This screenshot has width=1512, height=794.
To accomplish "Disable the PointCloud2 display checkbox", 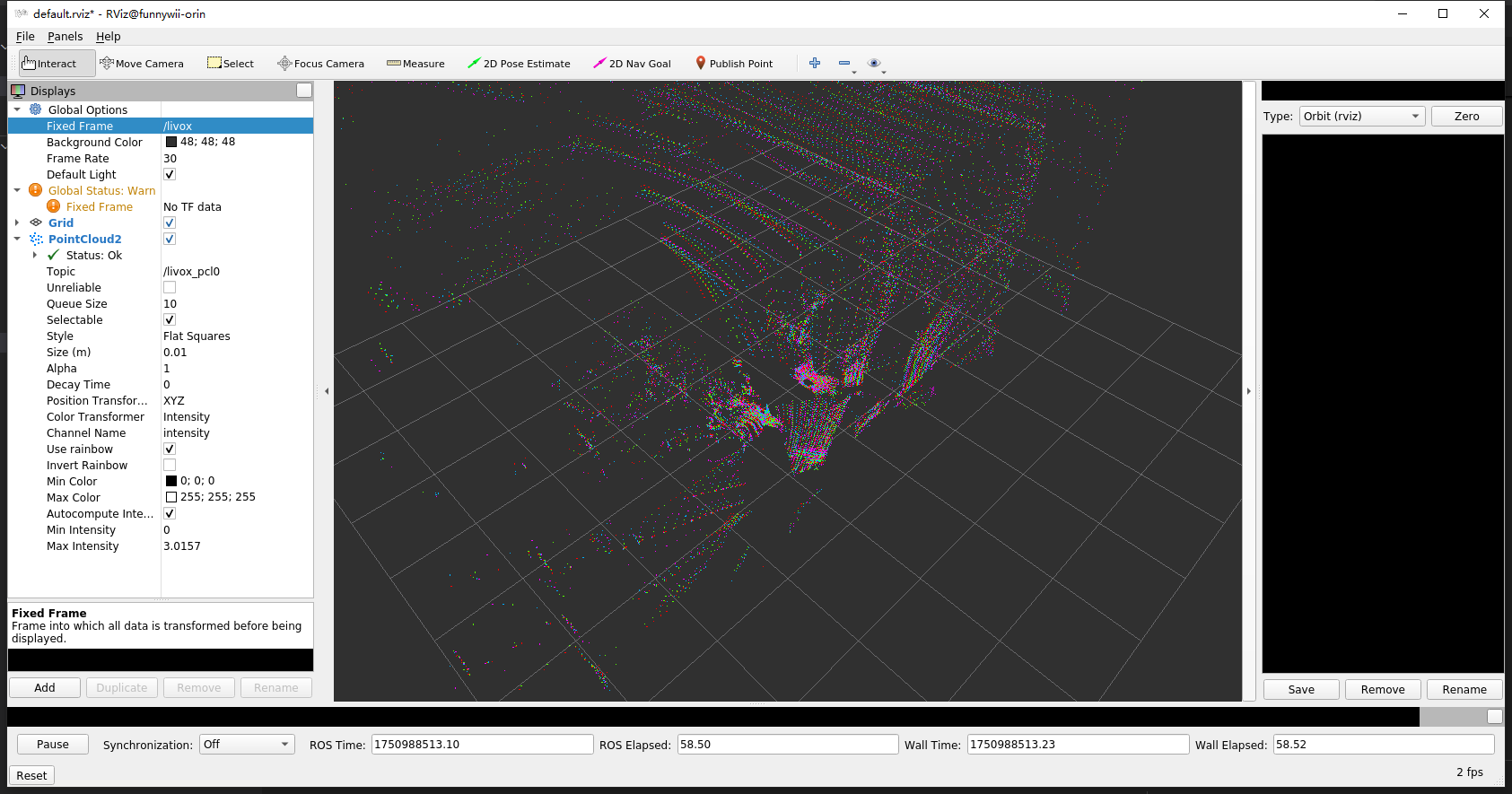I will 170,239.
